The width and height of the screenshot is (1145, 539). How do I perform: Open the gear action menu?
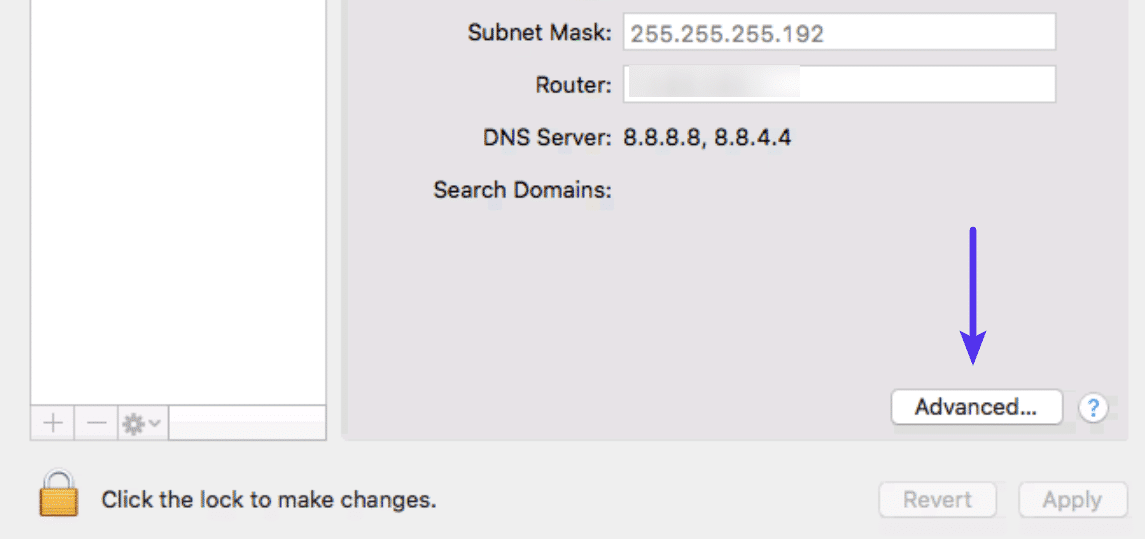[142, 424]
